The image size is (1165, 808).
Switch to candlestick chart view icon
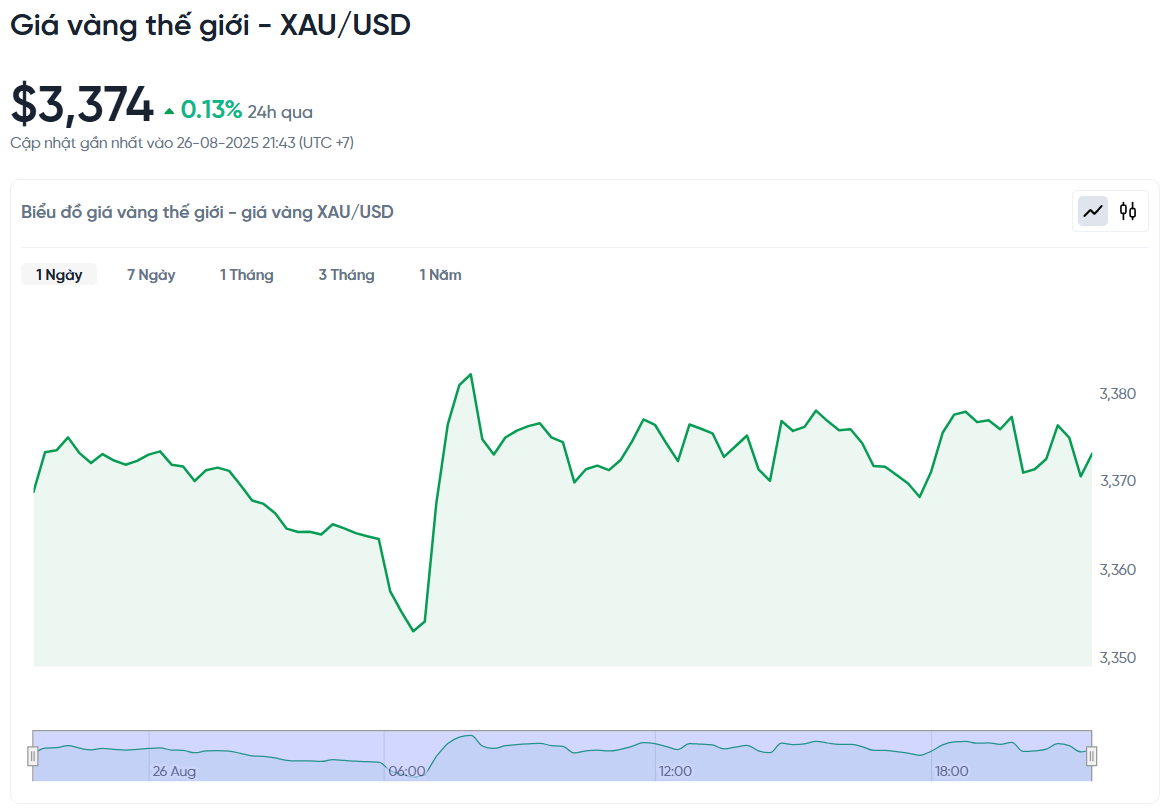click(x=1128, y=212)
